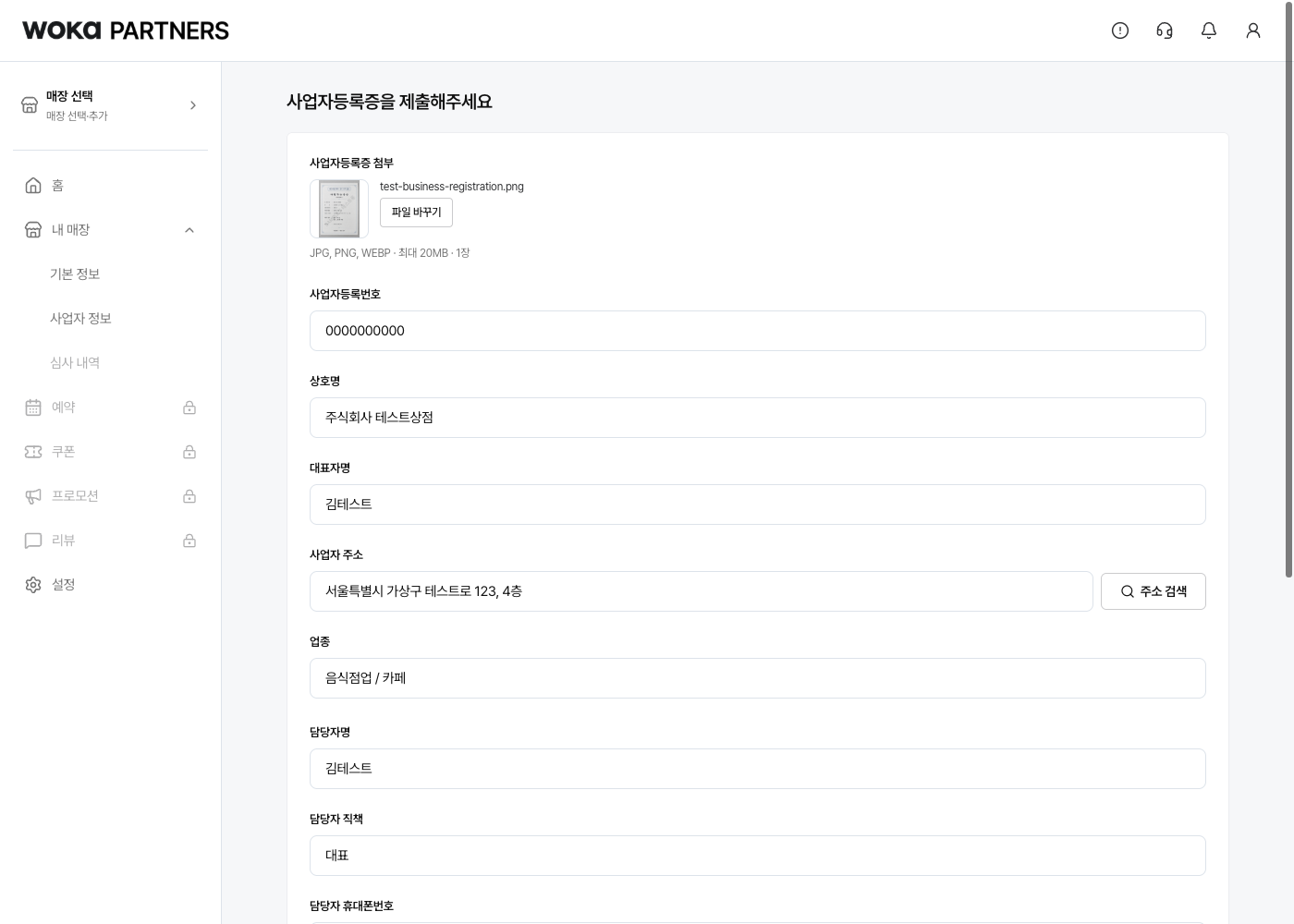Click the store icon beside 매장 선택
The image size is (1294, 924).
pos(30,105)
